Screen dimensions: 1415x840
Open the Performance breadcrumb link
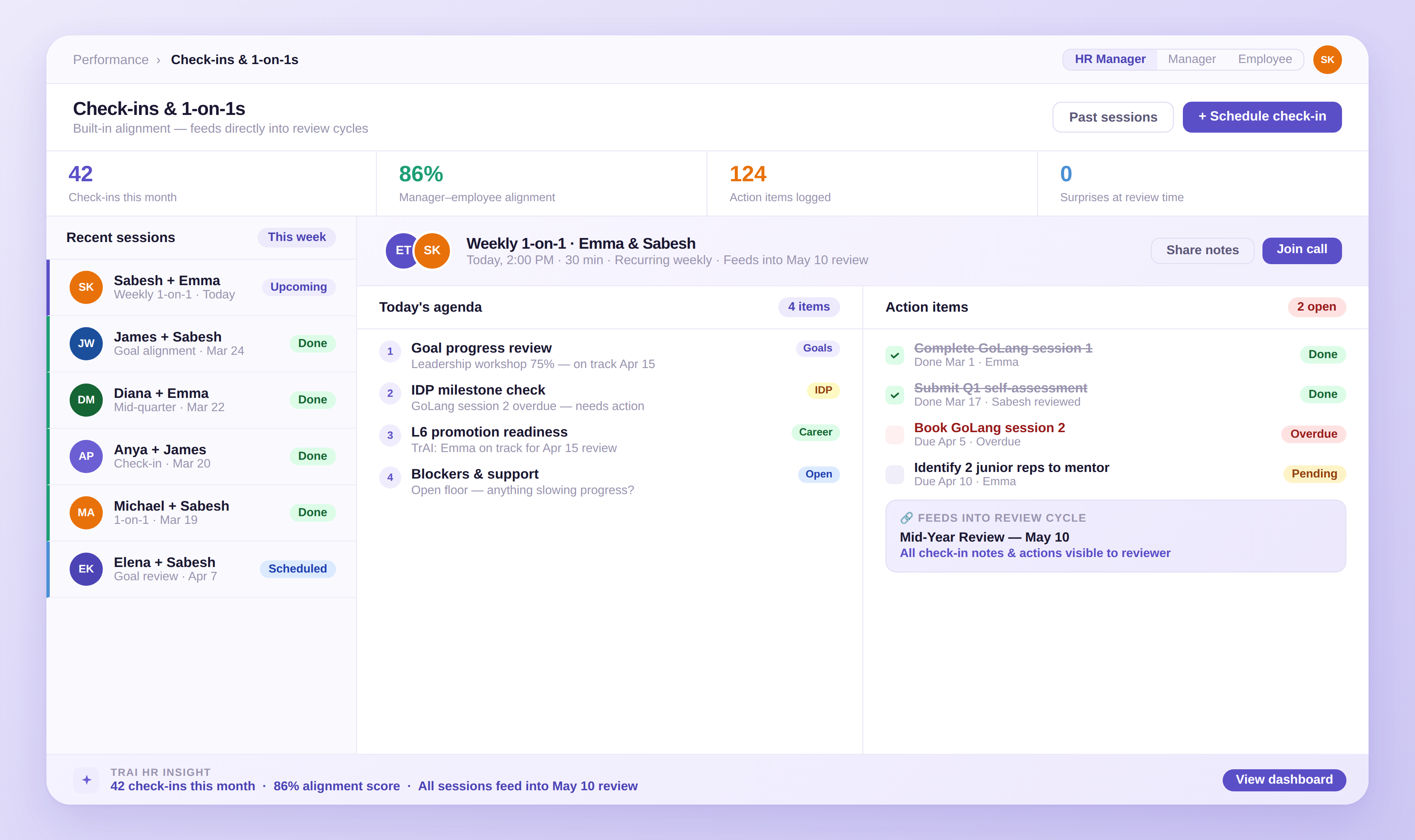pyautogui.click(x=111, y=59)
